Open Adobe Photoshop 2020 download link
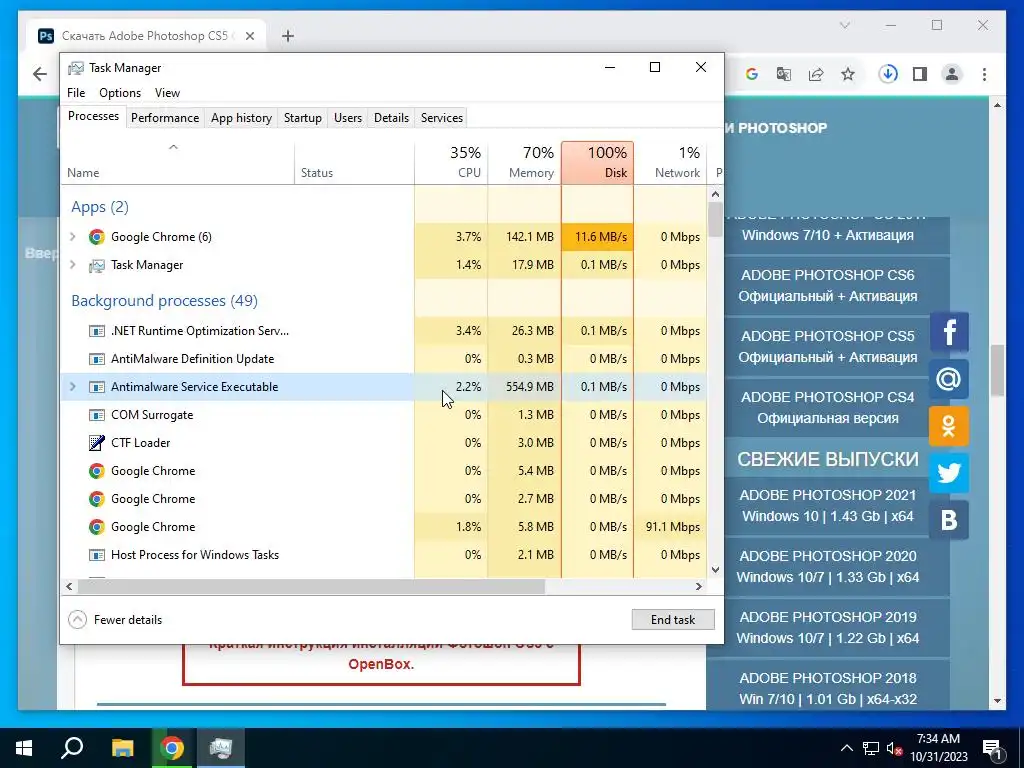 827,566
